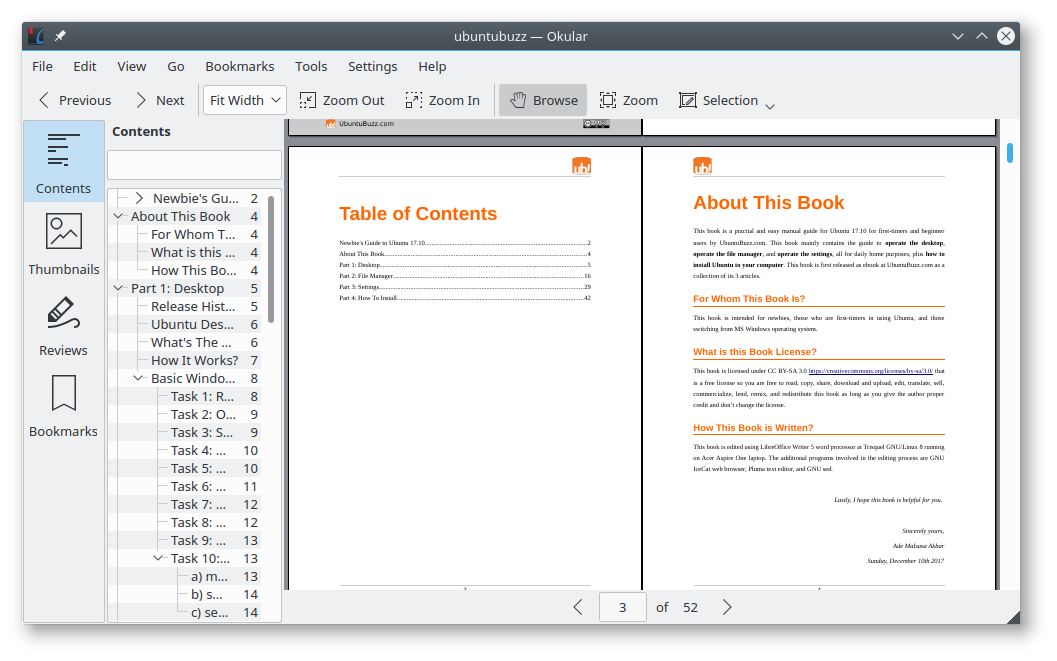Image resolution: width=1057 pixels, height=661 pixels.
Task: Click the creativecommons.org license link in document
Action: click(x=870, y=371)
